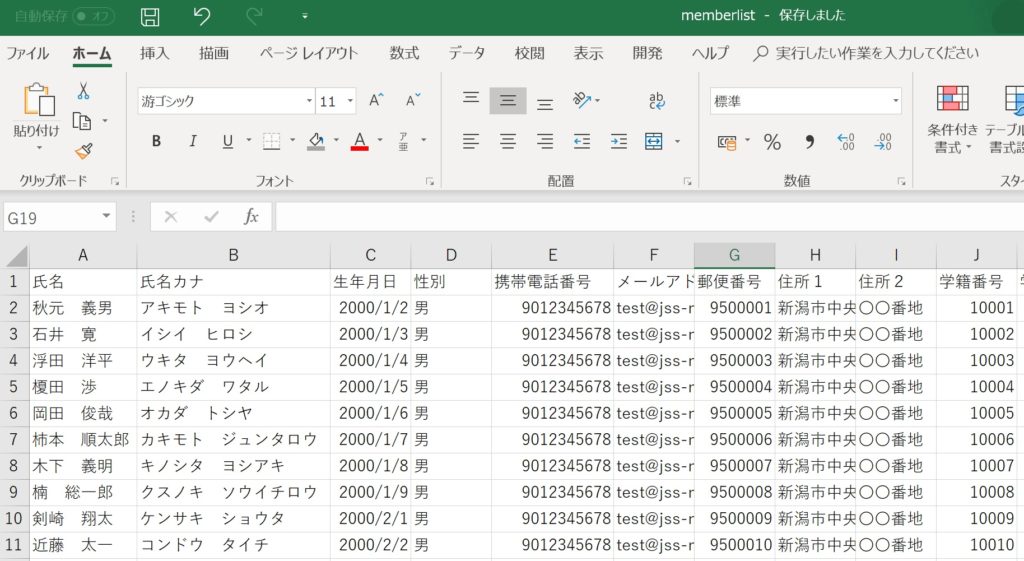Apply the percent style icon

click(x=772, y=142)
